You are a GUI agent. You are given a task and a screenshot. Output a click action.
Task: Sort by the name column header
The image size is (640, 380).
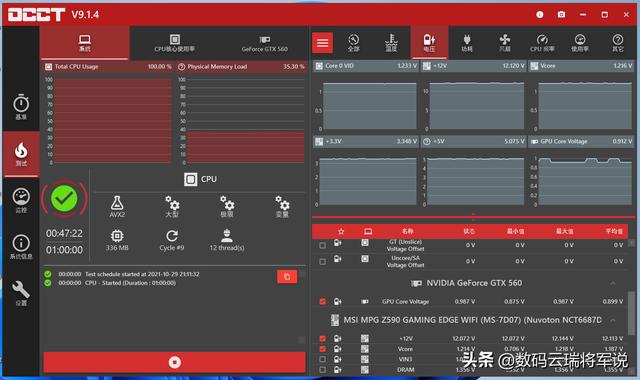coord(407,231)
